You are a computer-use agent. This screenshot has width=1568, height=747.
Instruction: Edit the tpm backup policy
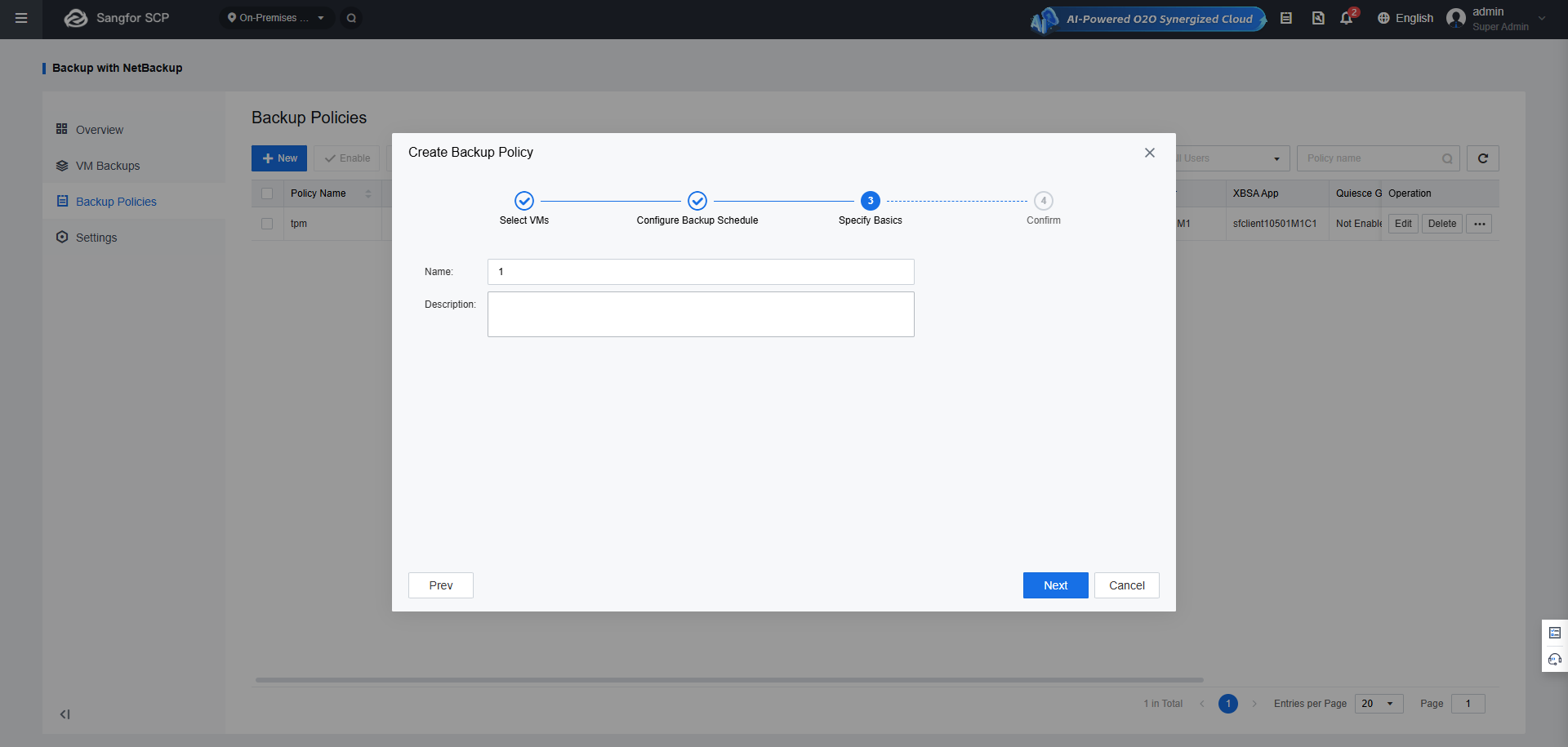(x=1403, y=224)
